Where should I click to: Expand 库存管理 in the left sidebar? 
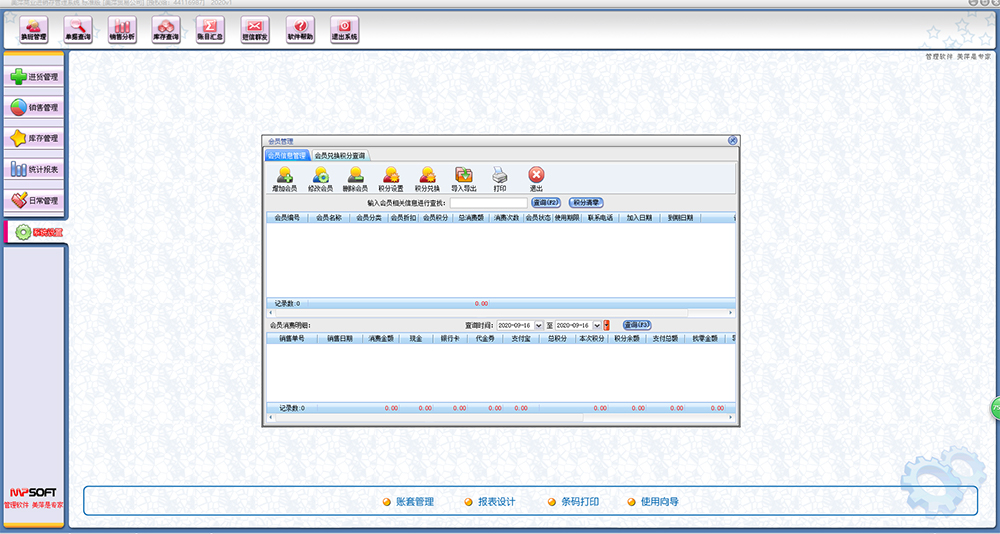pos(35,138)
